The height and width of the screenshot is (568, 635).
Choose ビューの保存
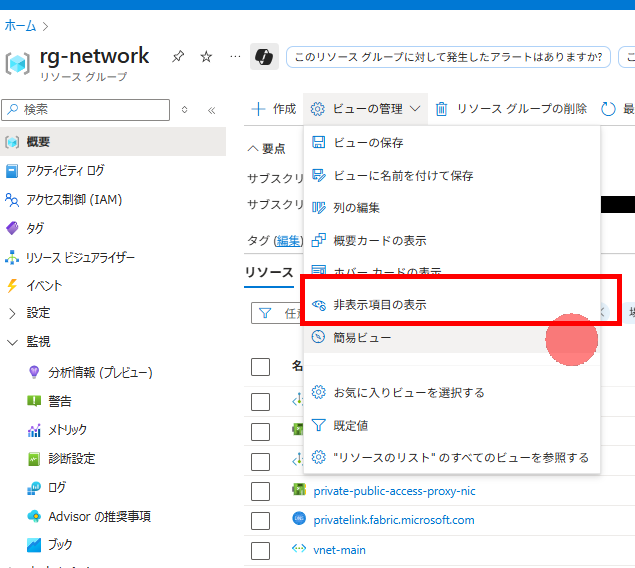tap(452, 143)
